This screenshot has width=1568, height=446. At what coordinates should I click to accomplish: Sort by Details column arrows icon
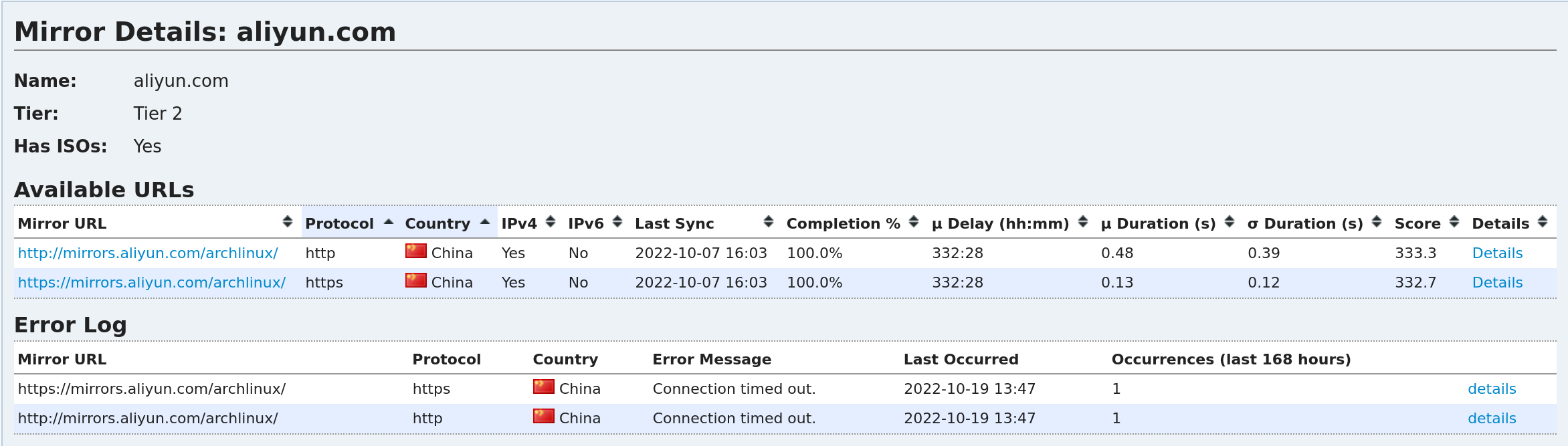coord(1543,222)
